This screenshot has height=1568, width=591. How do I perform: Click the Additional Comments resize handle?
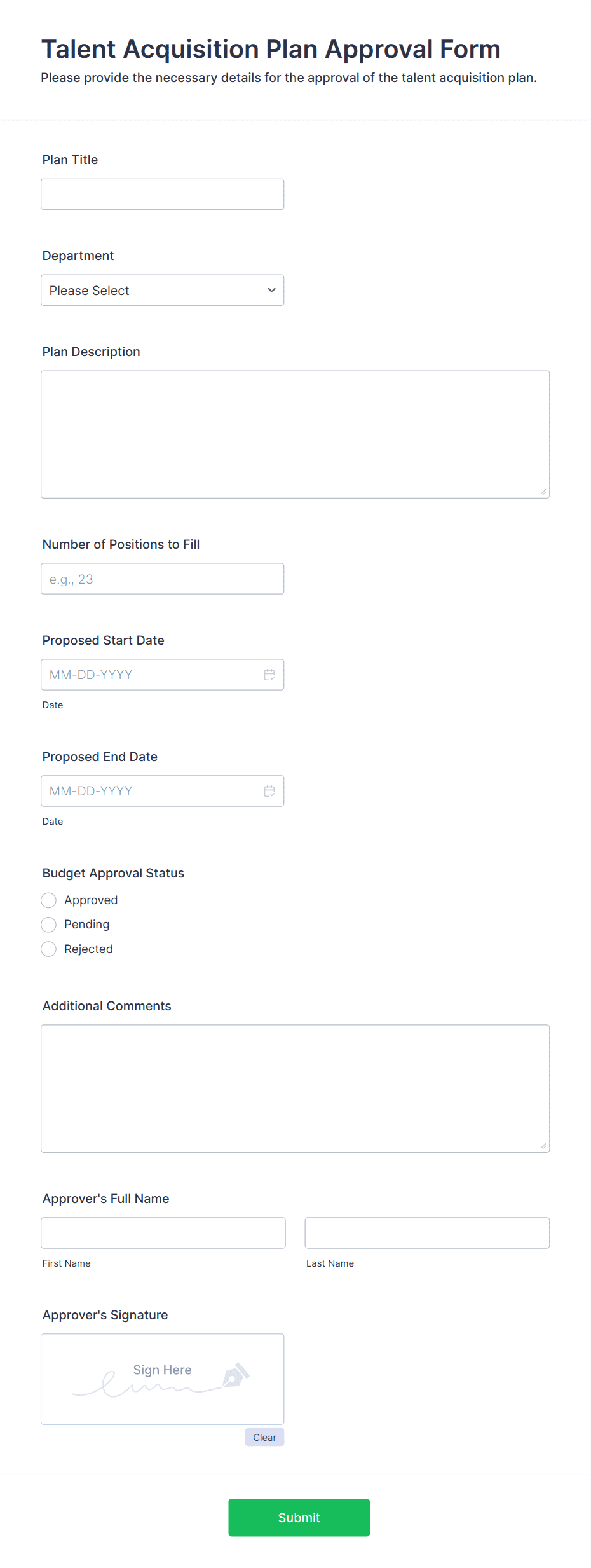click(x=543, y=1146)
